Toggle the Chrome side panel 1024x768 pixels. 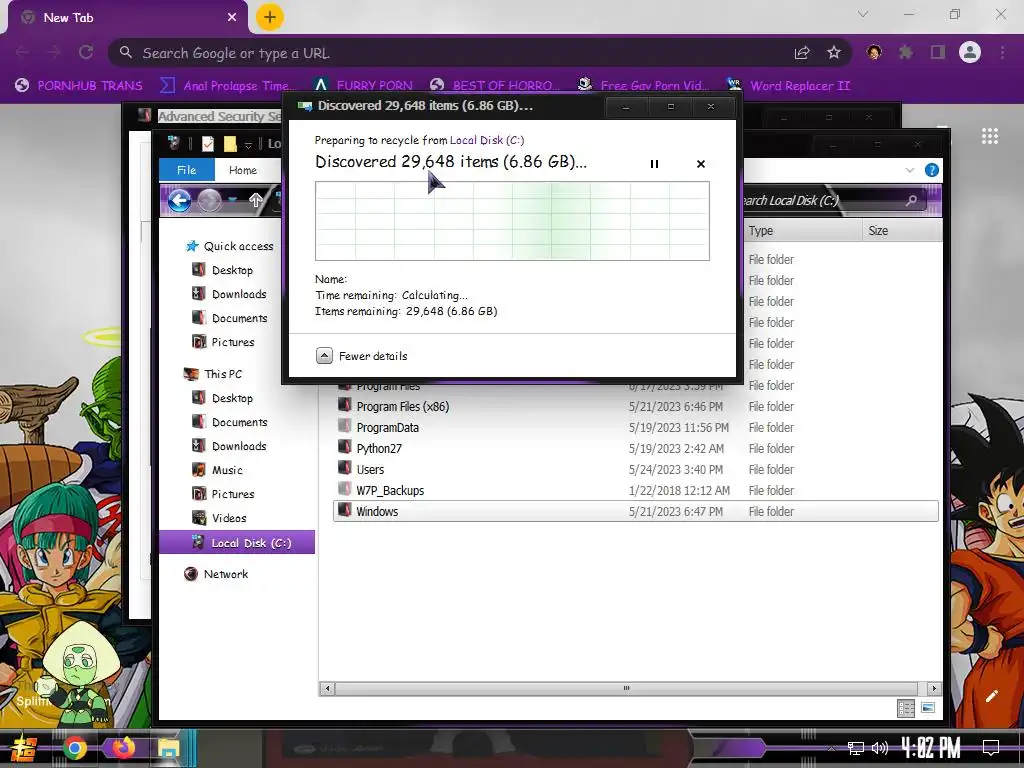click(938, 52)
